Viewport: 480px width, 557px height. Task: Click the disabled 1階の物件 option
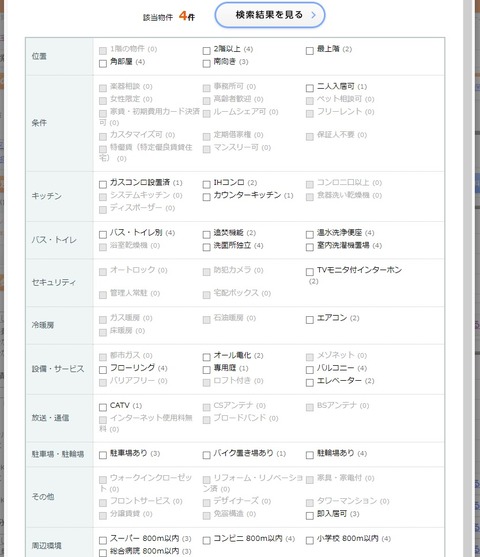point(128,49)
